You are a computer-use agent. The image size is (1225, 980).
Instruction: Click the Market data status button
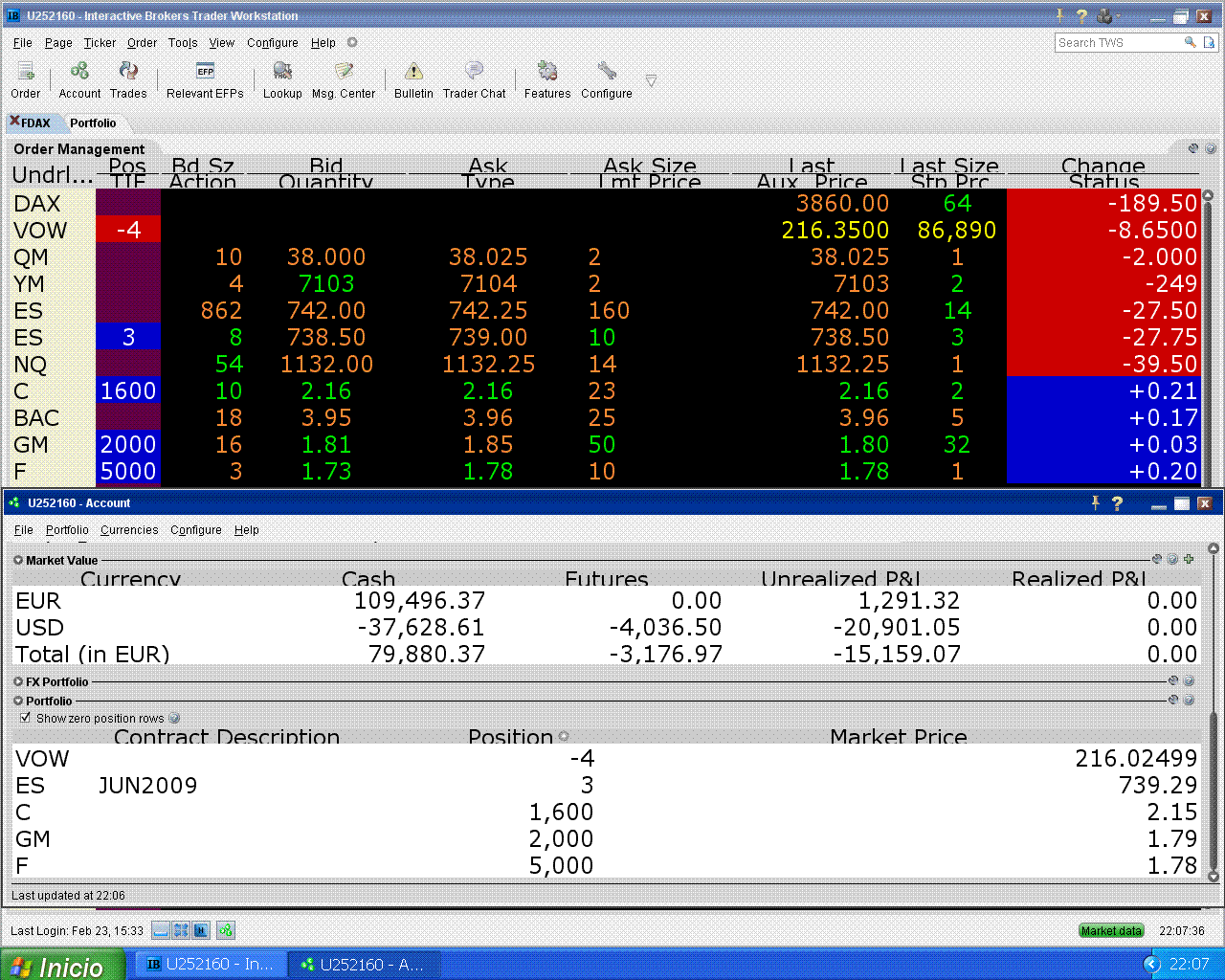(1111, 930)
